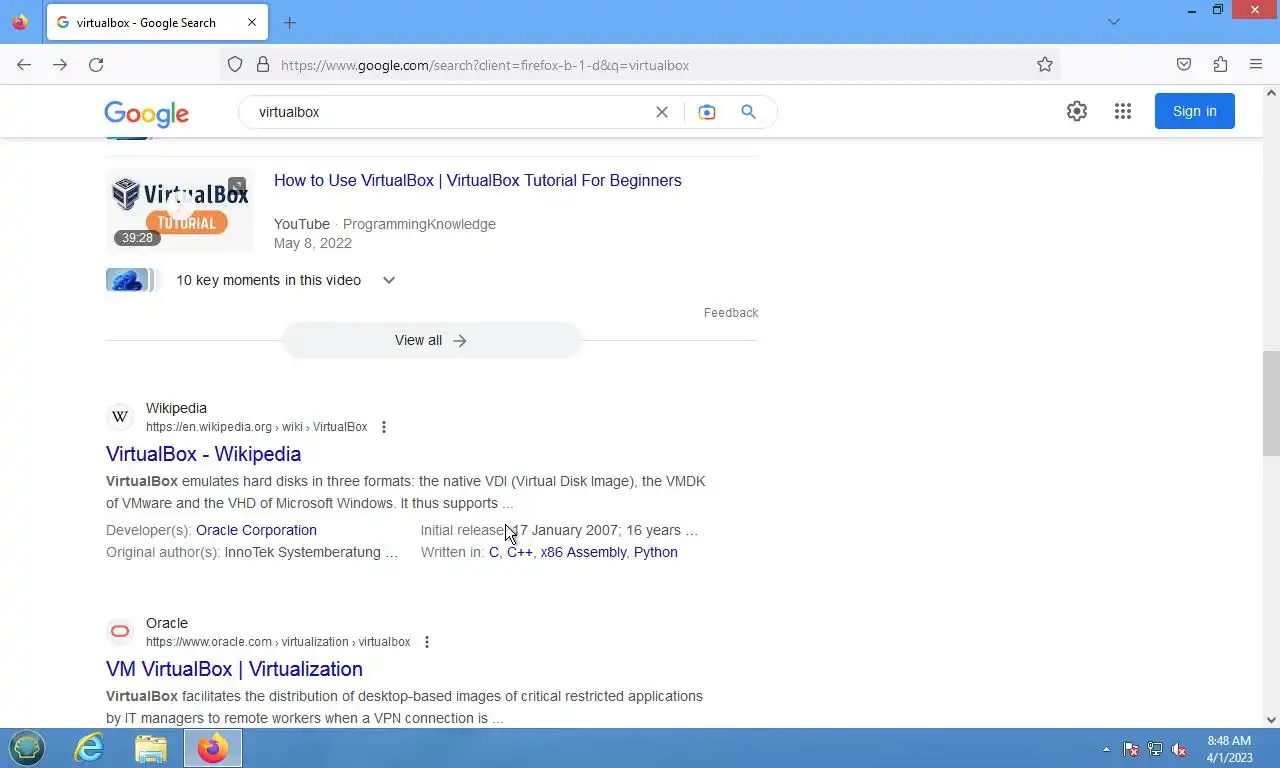
Task: Open the network tray icon
Action: point(1155,749)
